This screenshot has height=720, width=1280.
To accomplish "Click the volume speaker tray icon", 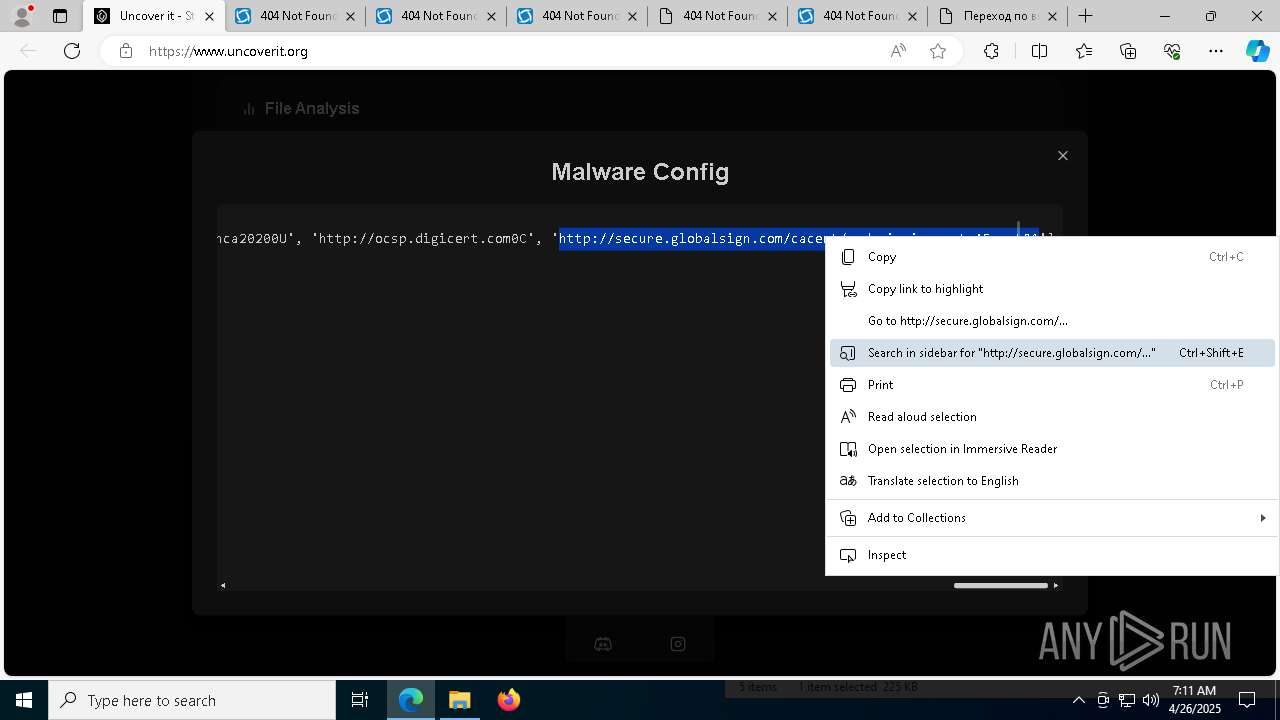I will tap(1151, 700).
